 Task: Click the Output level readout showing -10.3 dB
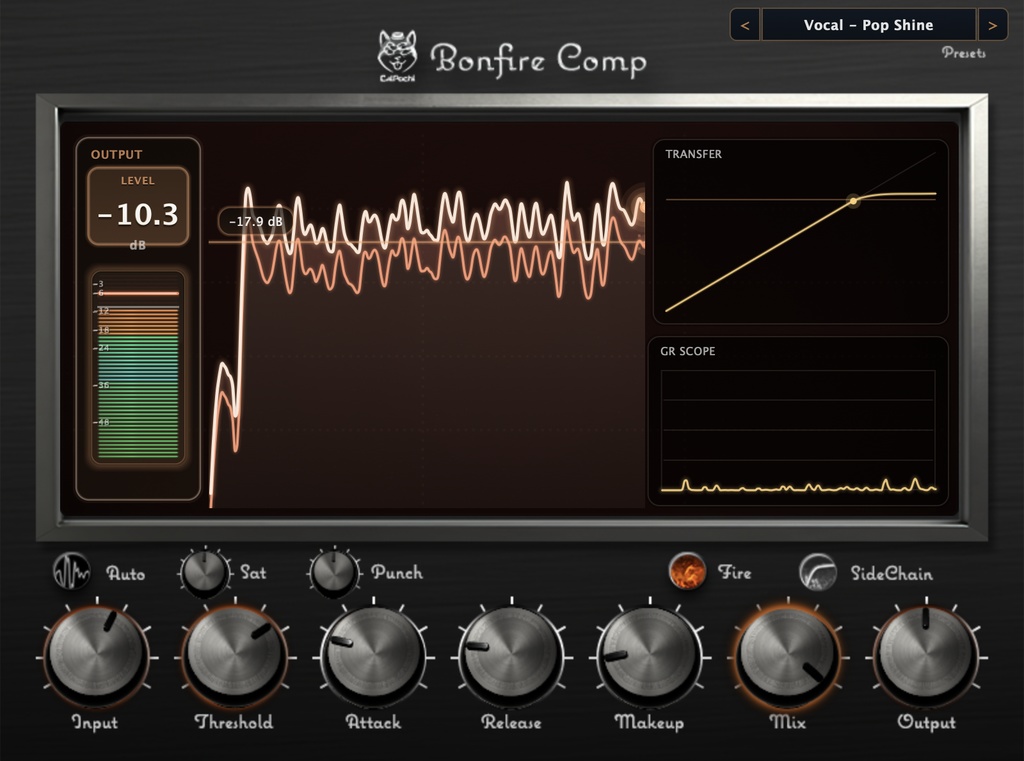point(139,213)
